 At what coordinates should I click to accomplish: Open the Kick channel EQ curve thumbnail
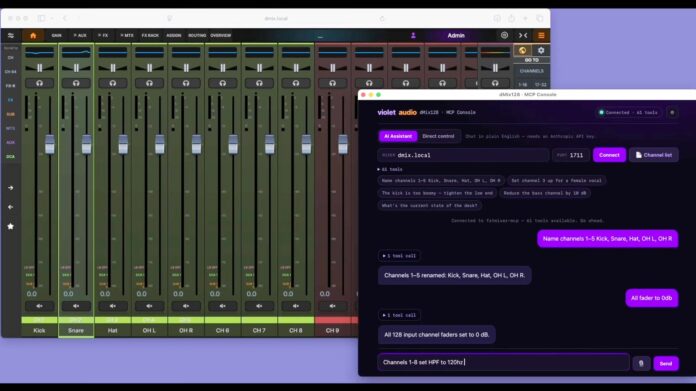click(40, 52)
